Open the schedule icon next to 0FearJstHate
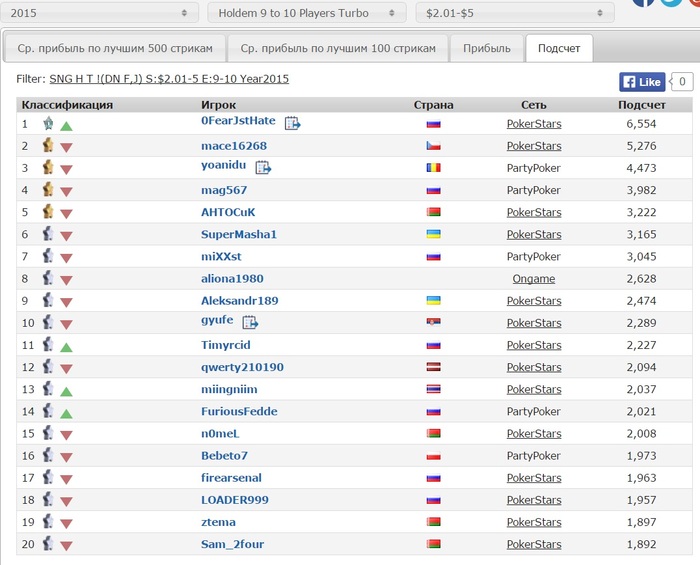700x565 pixels. coord(292,123)
